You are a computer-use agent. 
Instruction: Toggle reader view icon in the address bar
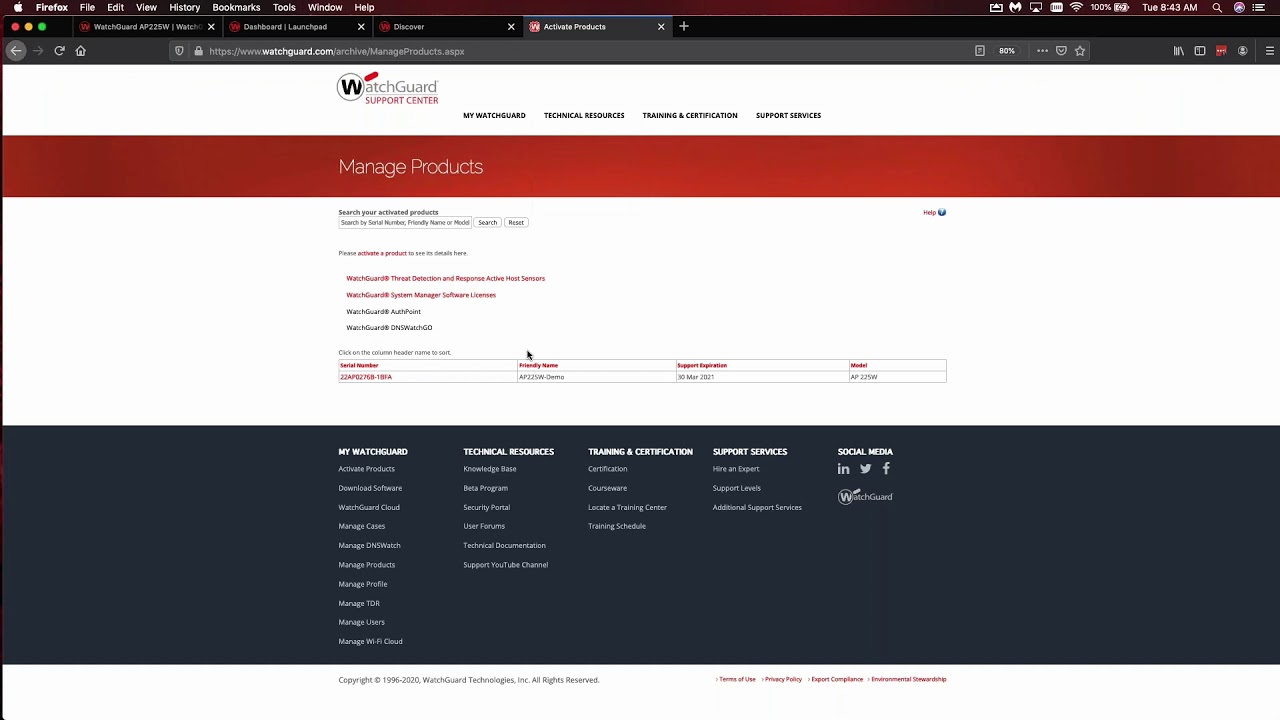[x=980, y=51]
